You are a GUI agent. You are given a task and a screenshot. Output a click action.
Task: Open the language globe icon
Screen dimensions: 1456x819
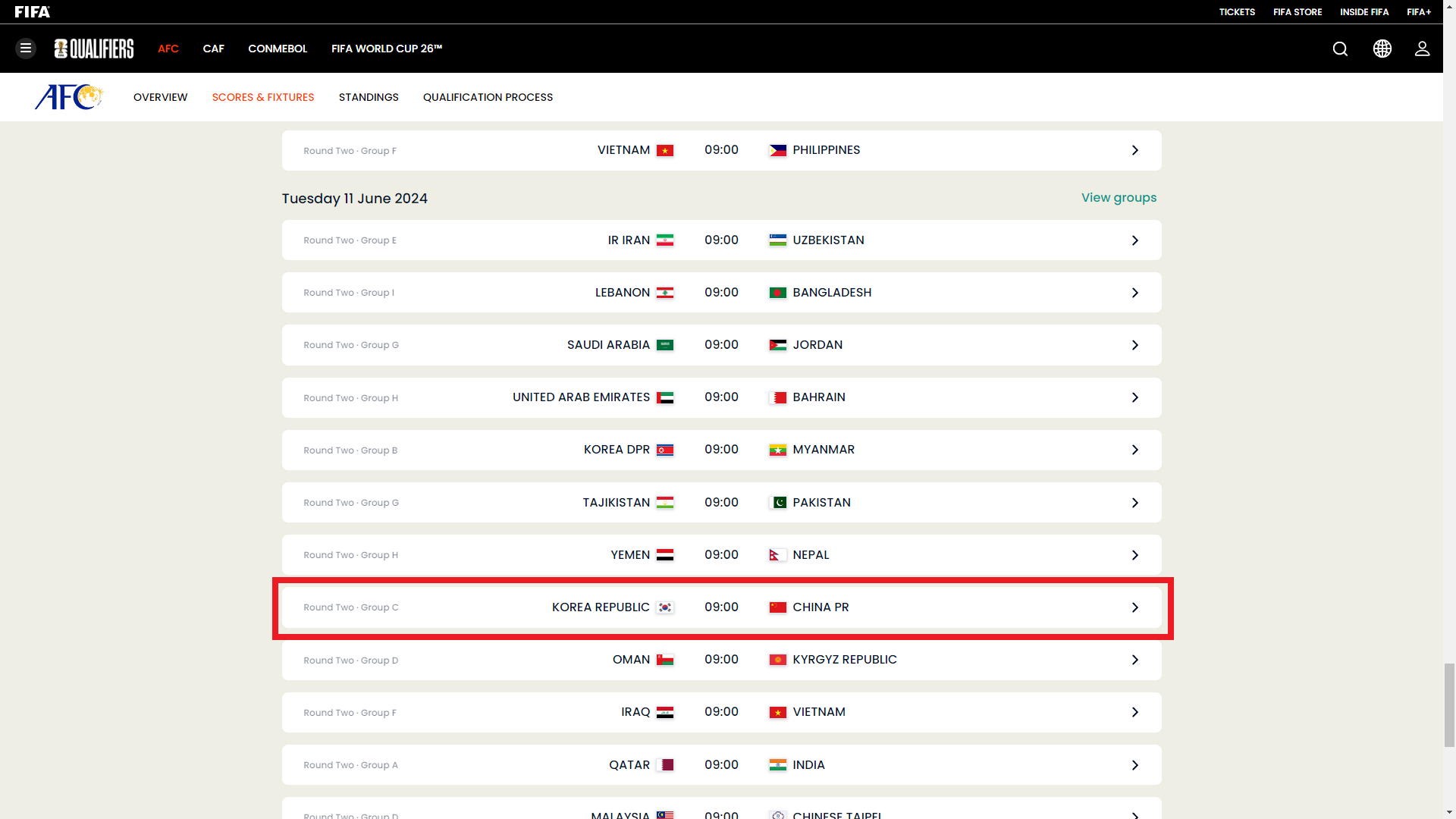tap(1382, 49)
